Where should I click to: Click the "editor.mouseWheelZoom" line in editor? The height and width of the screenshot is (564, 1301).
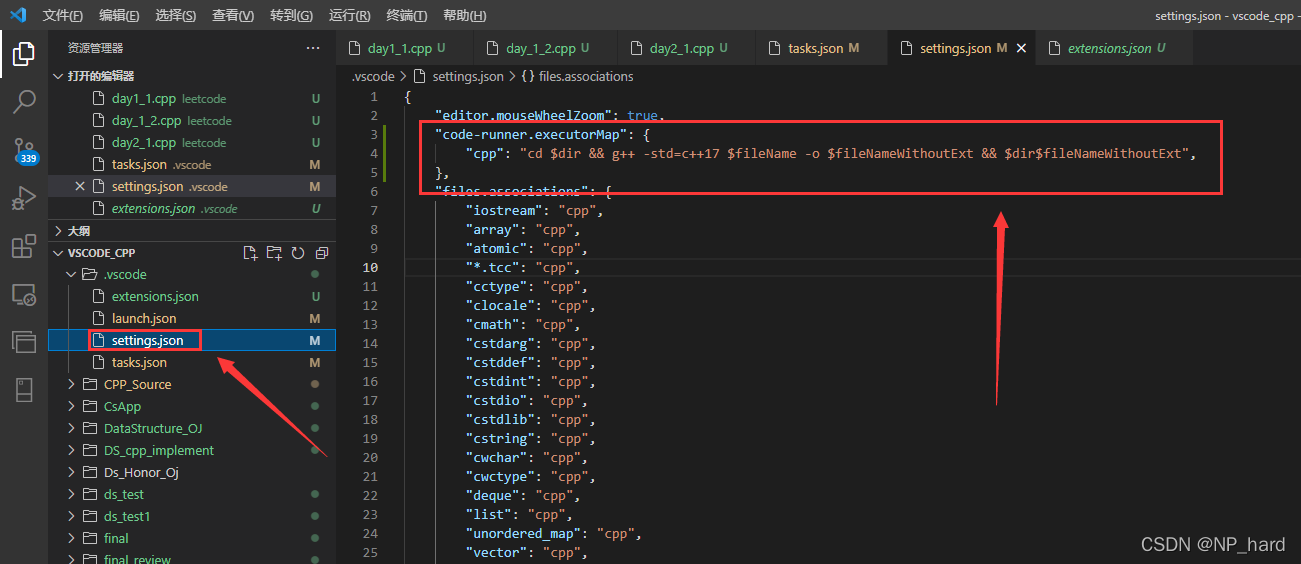[549, 116]
